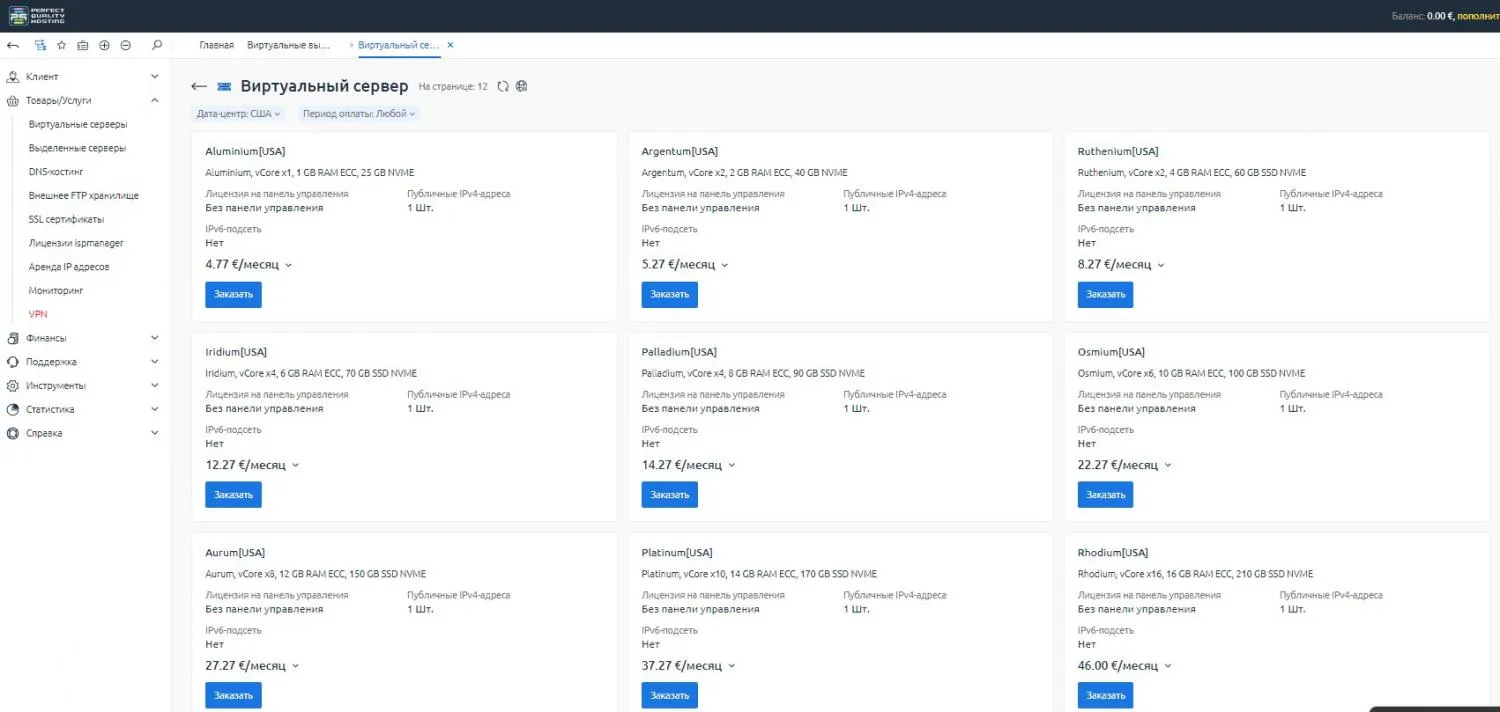Click the back arrow in the toolbar

point(12,45)
